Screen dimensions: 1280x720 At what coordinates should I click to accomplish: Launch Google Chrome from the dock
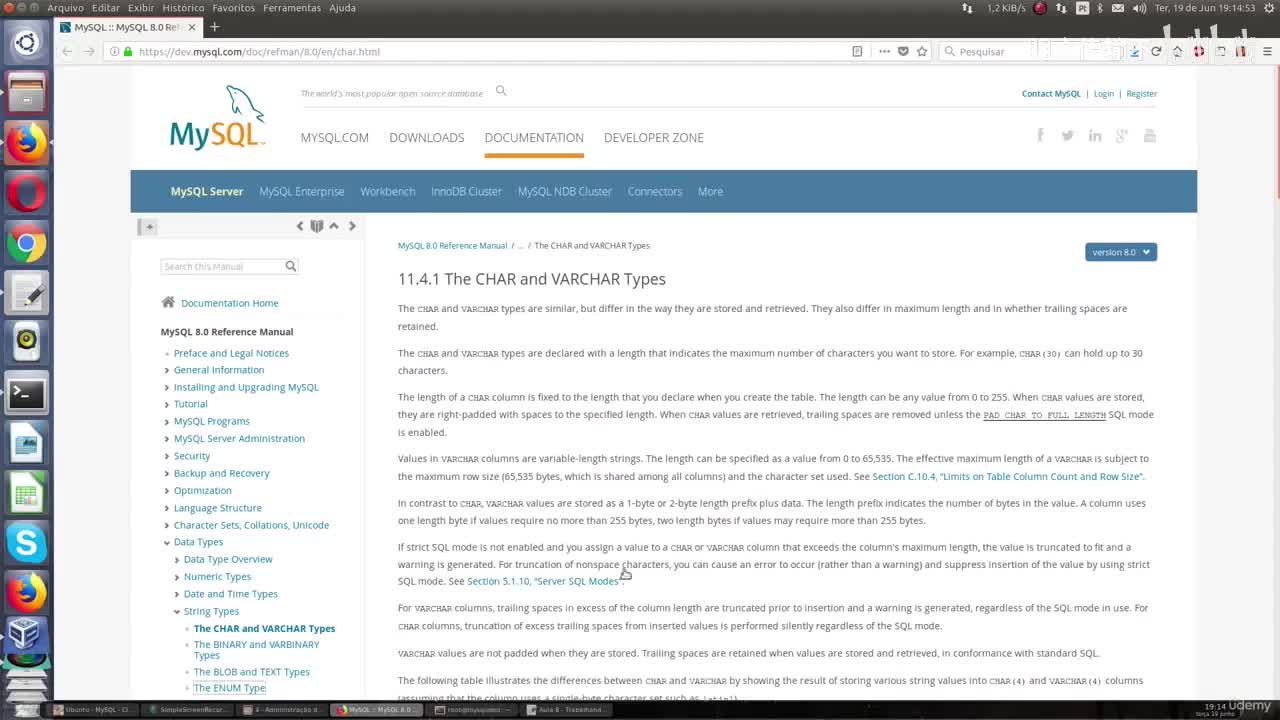[x=26, y=244]
